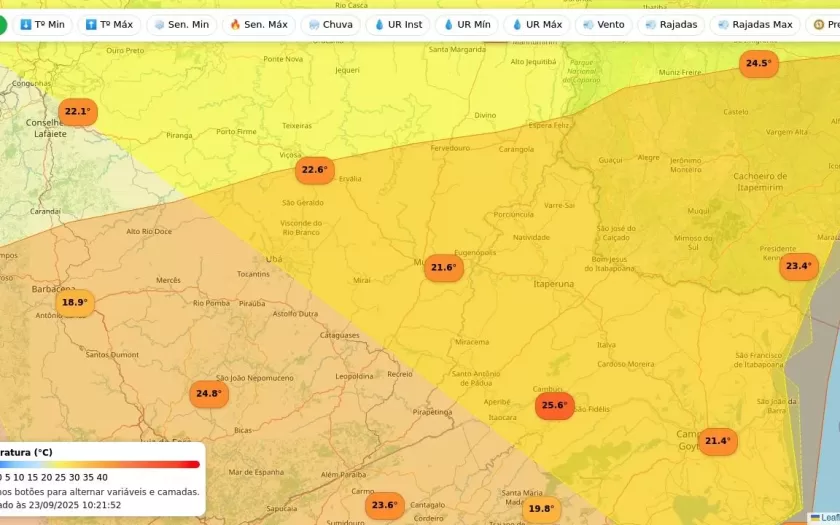Screen dimensions: 840x525
Task: Click the 22.1° station marker near Conselheiro Lafaiete
Action: pos(78,112)
